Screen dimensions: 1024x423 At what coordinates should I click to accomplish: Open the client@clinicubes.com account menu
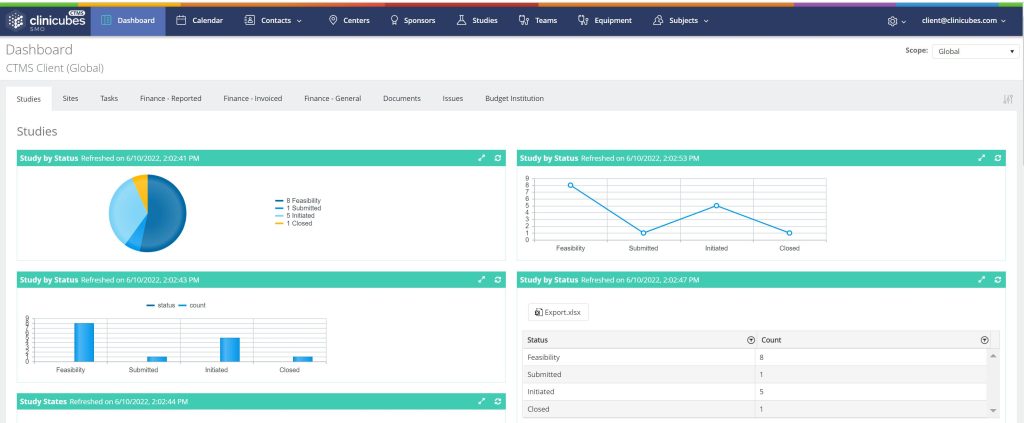click(x=963, y=20)
